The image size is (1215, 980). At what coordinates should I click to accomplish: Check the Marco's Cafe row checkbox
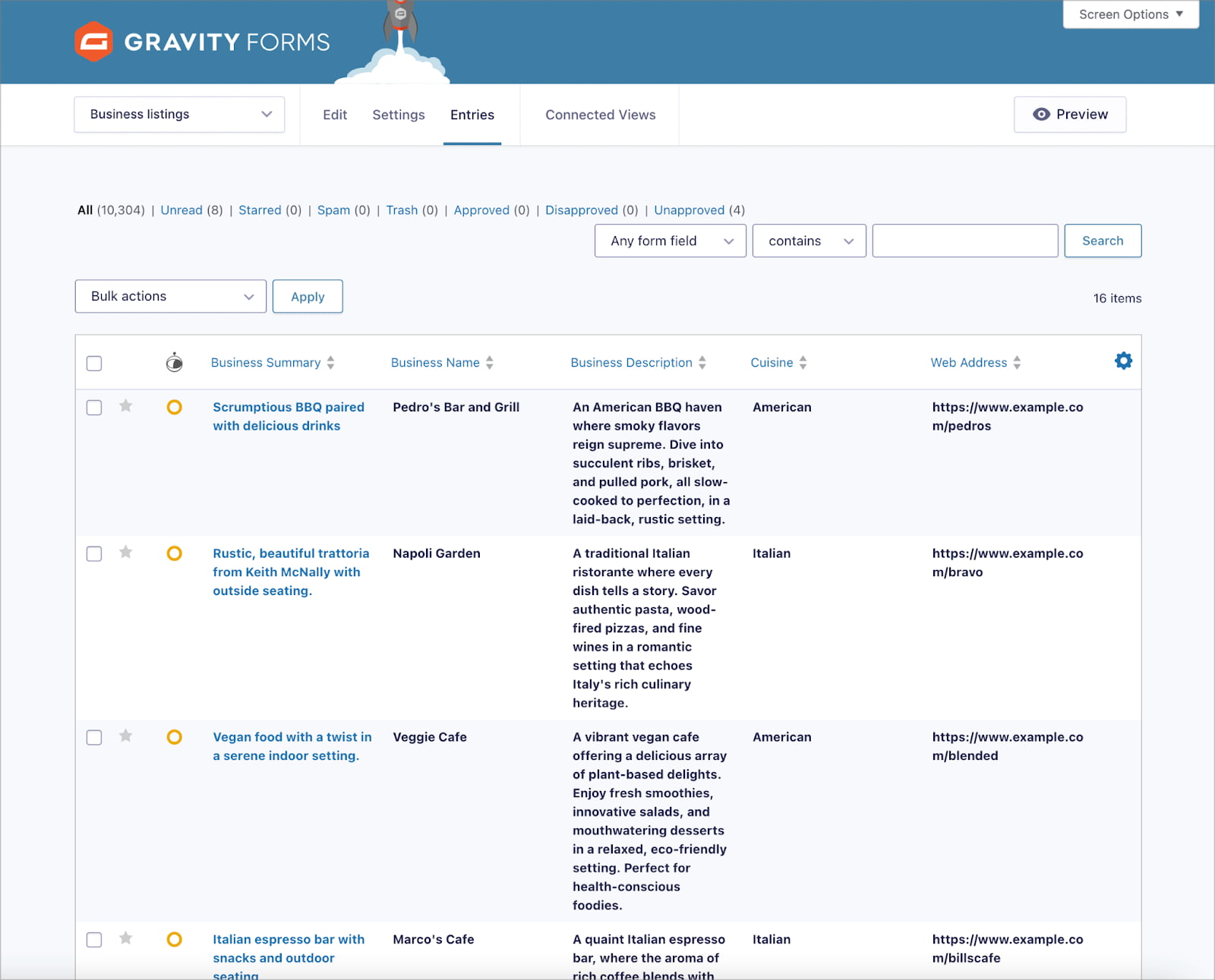coord(94,940)
